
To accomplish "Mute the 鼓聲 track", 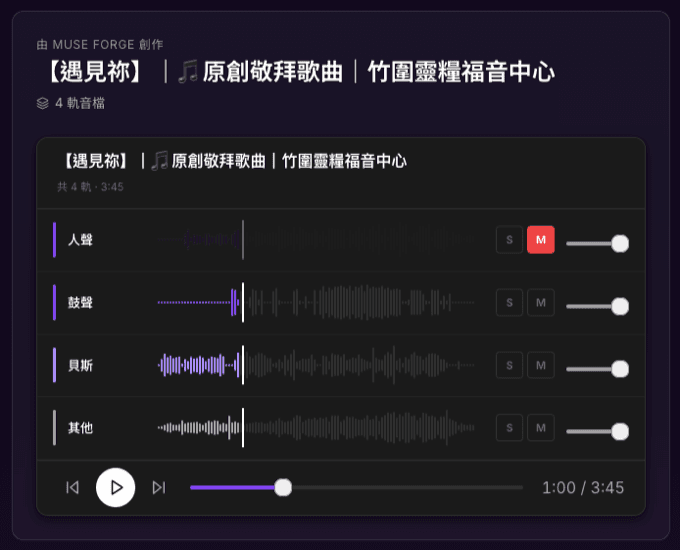I will click(x=541, y=302).
